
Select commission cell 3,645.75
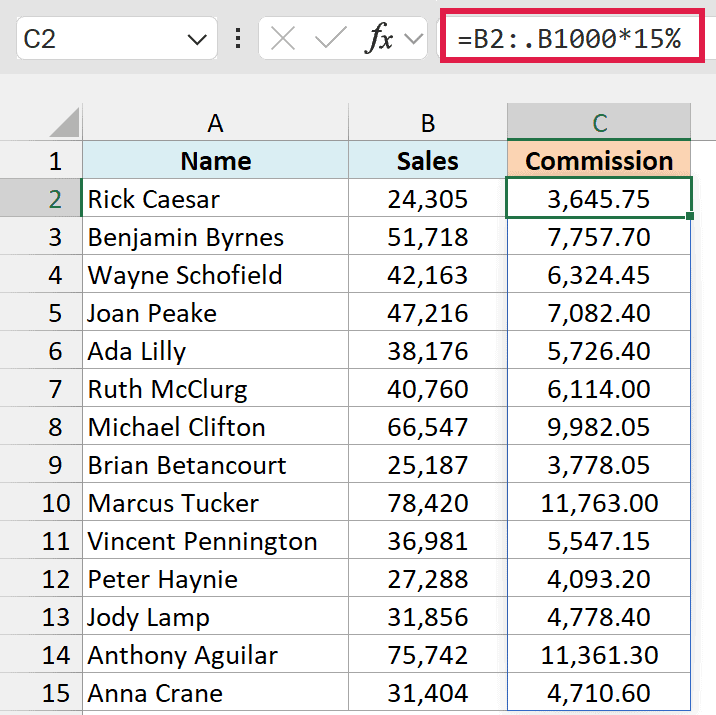coord(599,198)
